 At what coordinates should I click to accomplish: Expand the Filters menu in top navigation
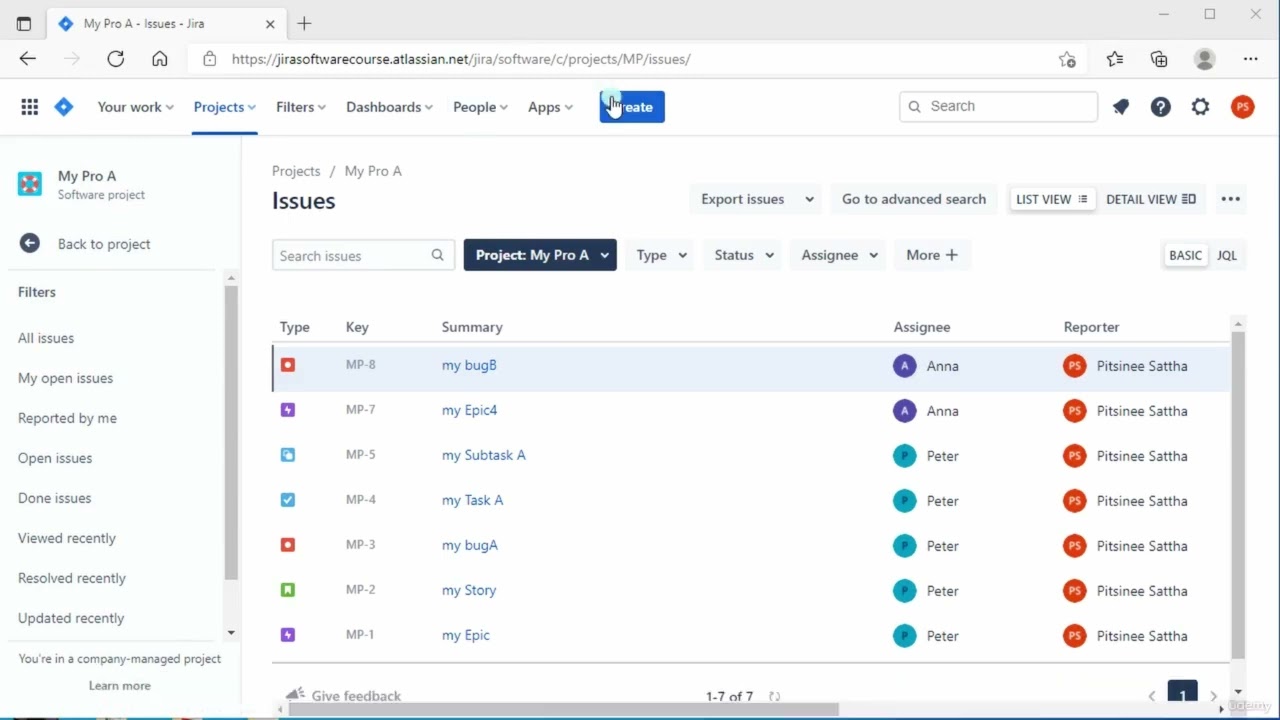(x=301, y=107)
